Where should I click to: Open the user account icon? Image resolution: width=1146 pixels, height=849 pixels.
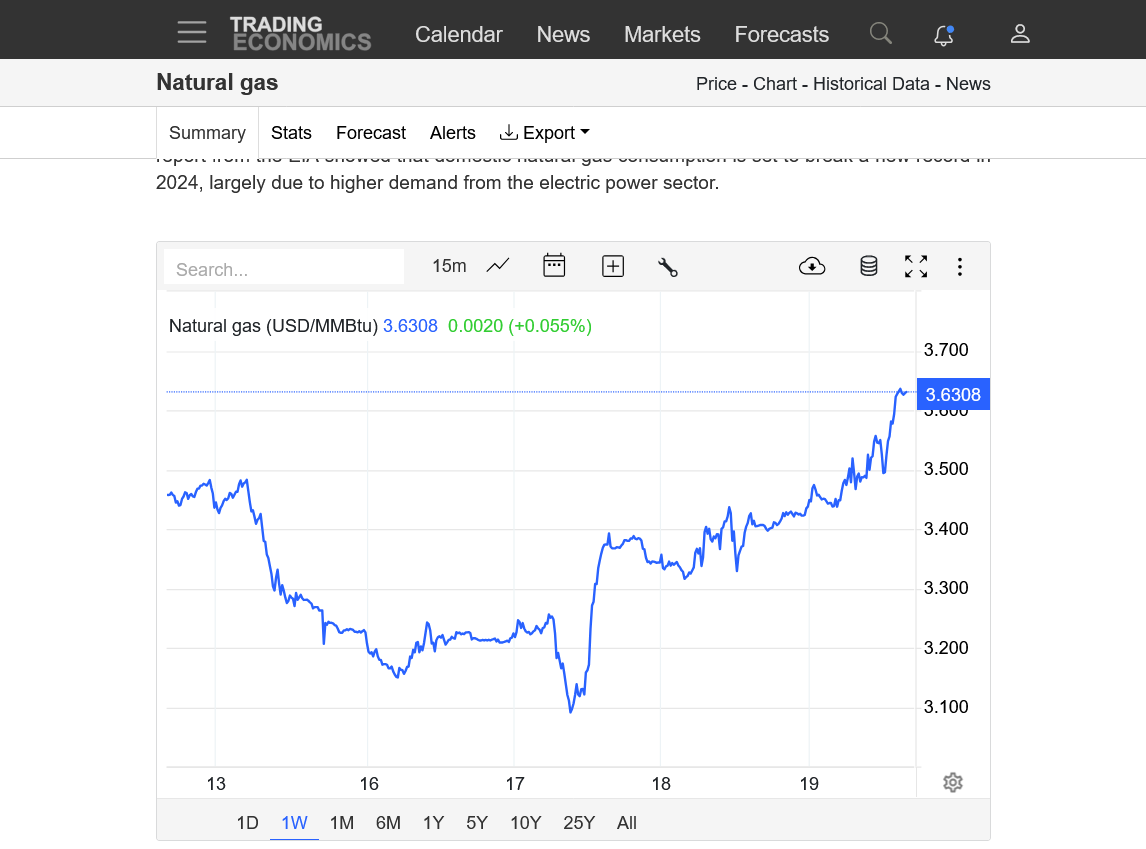[x=1020, y=34]
